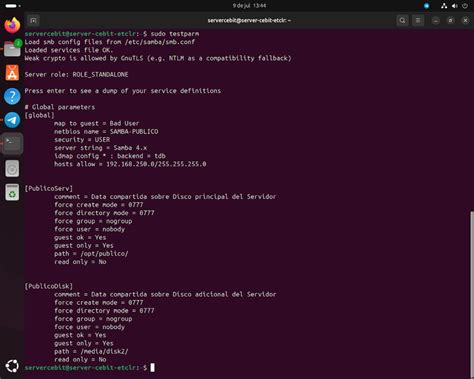Viewport: 474px width, 379px height.
Task: Open the disk drive dock icon
Action: point(12,168)
